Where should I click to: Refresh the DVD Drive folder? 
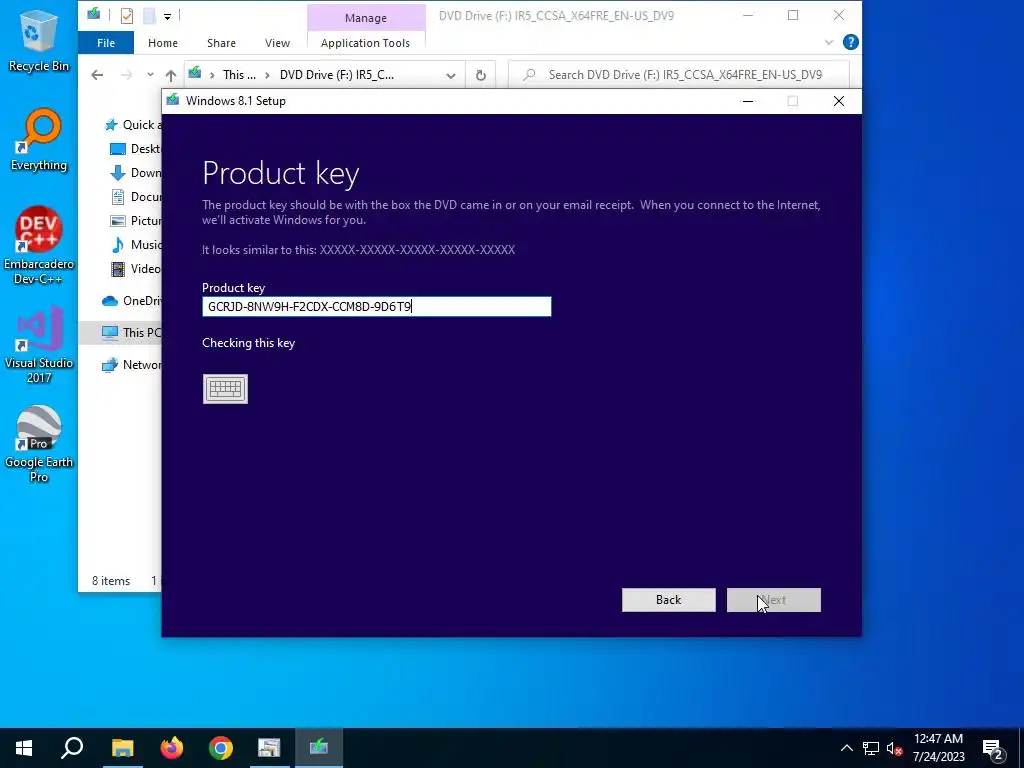[x=481, y=75]
